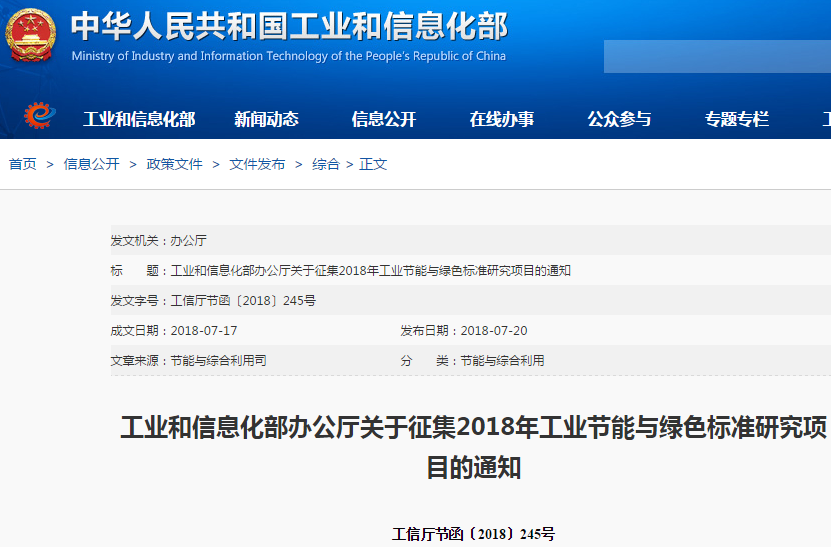Open the 工业和信息化部 menu
831x547 pixels.
click(139, 119)
